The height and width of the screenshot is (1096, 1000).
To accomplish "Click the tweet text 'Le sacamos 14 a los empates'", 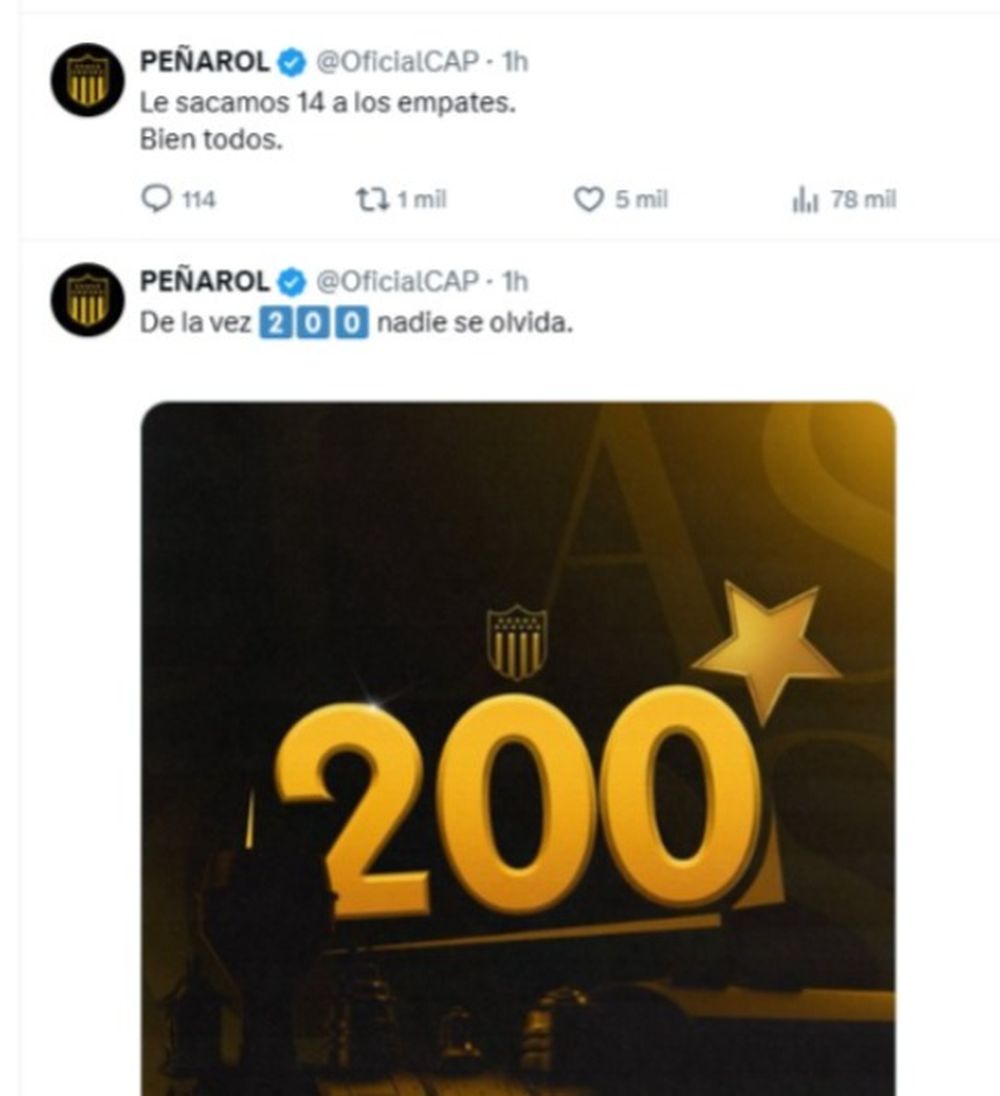I will pos(328,103).
